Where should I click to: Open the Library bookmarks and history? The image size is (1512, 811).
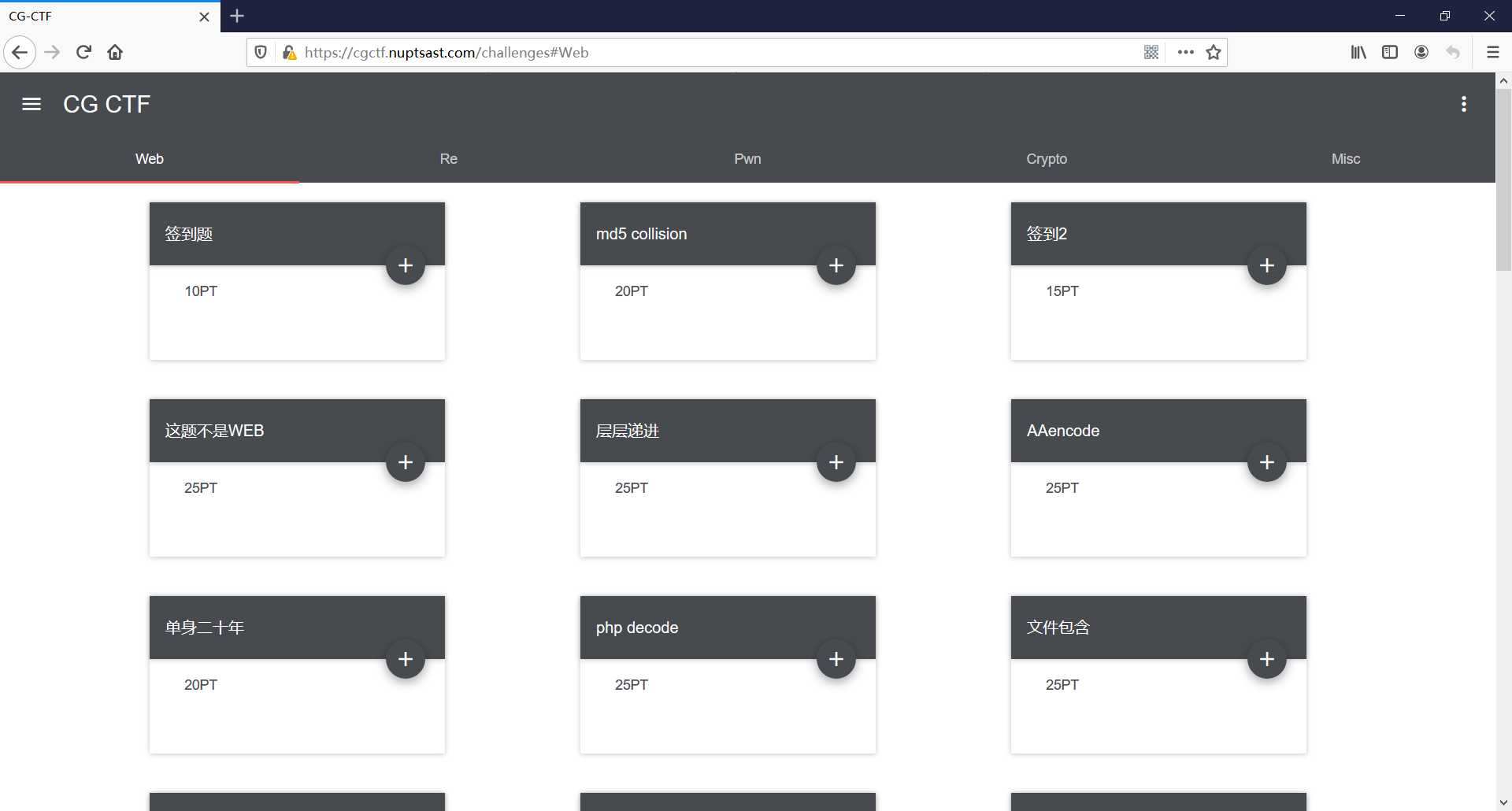pyautogui.click(x=1358, y=53)
